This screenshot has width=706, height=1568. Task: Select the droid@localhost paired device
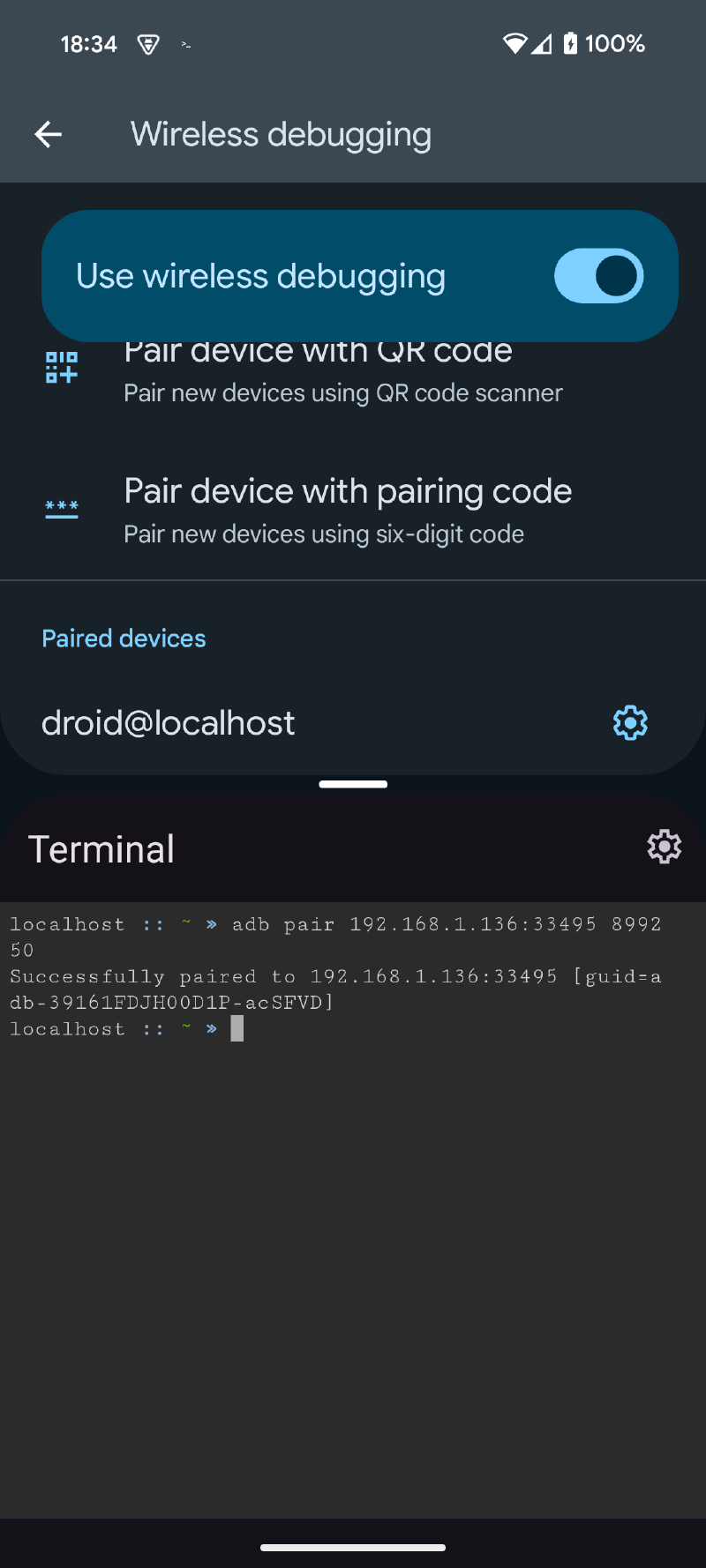tap(353, 723)
